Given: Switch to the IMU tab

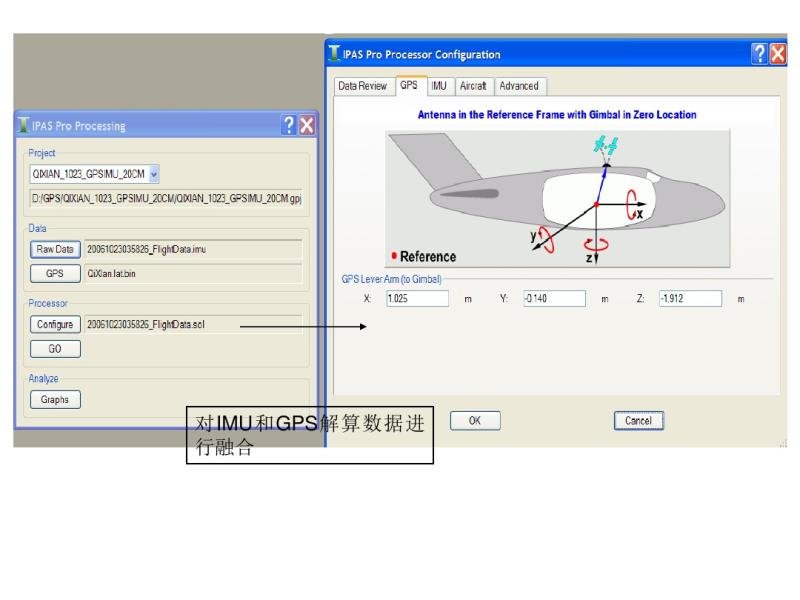Looking at the screenshot, I should (x=439, y=86).
